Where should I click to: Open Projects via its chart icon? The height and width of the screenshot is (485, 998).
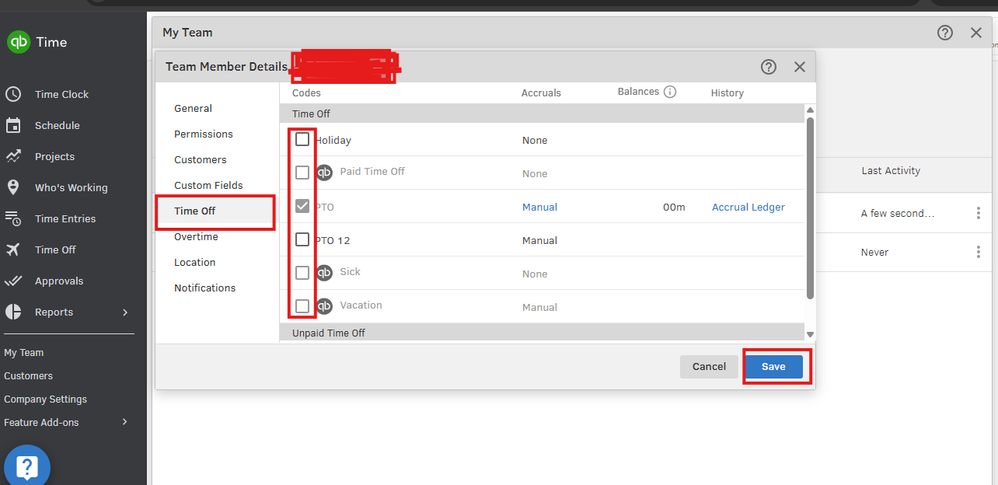(13, 157)
